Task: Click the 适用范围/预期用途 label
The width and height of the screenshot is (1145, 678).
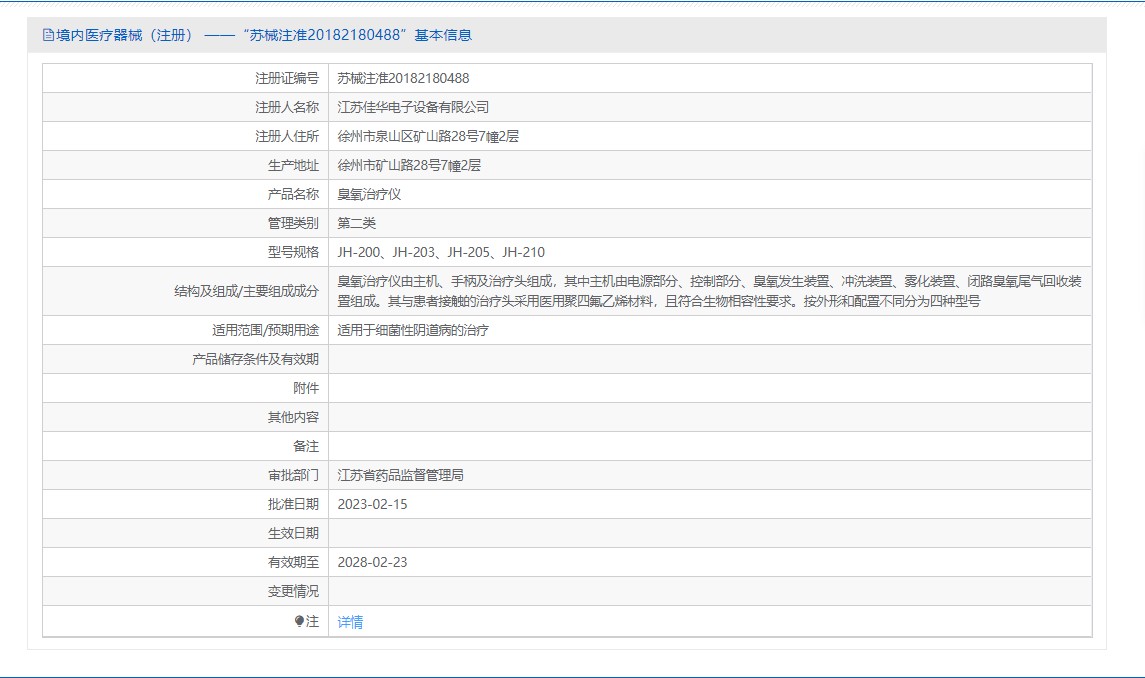Action: (265, 330)
